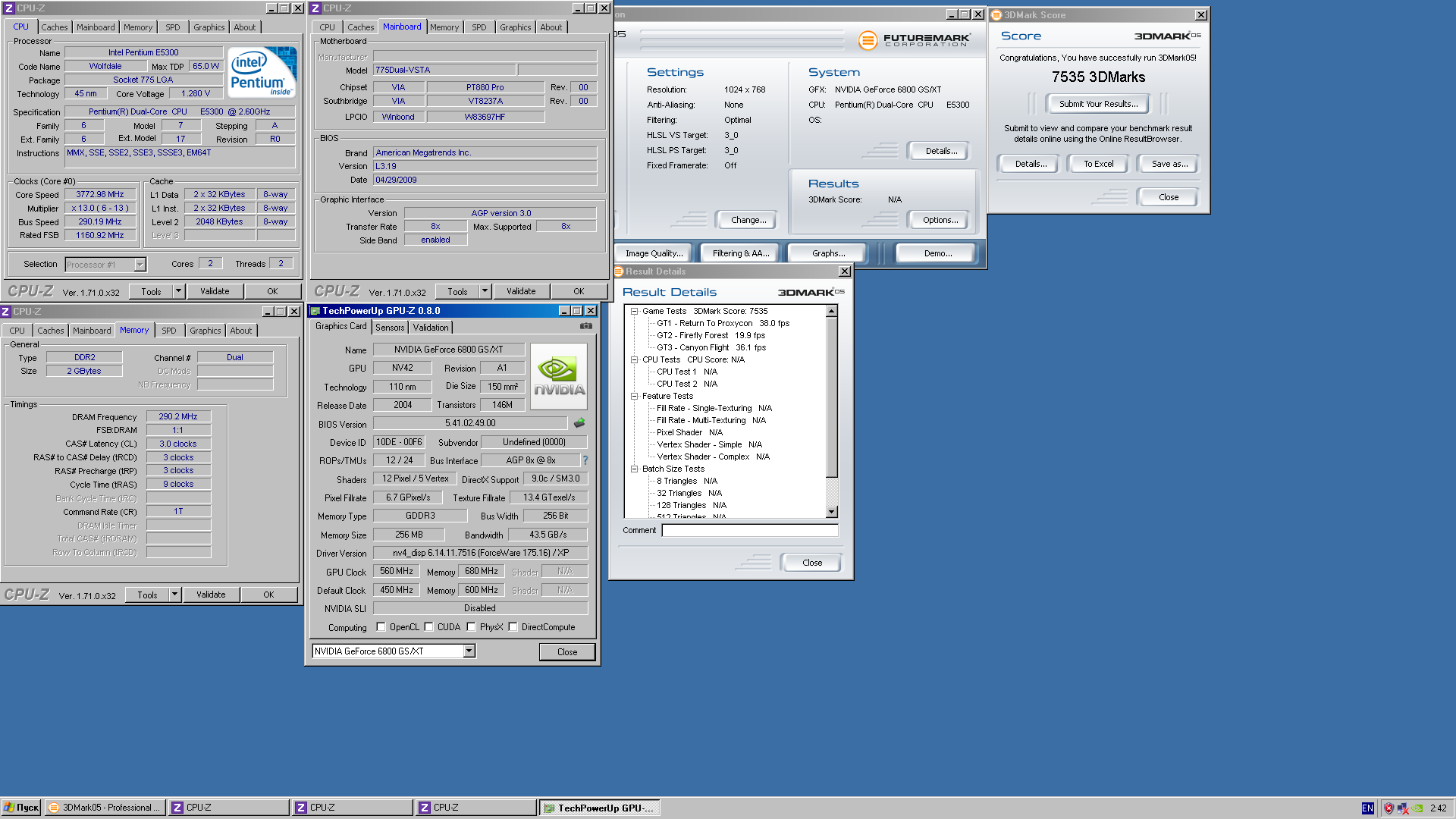Collapse the CPU Tests tree node
Viewport: 1456px width, 819px height.
point(635,359)
